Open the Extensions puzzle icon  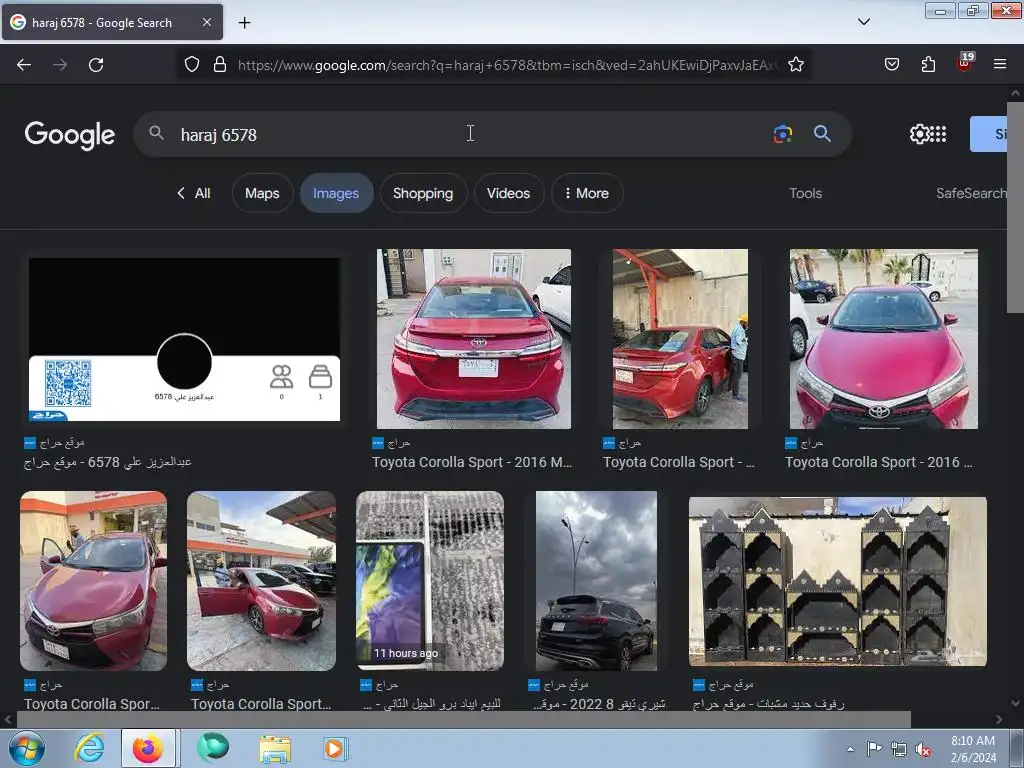928,64
